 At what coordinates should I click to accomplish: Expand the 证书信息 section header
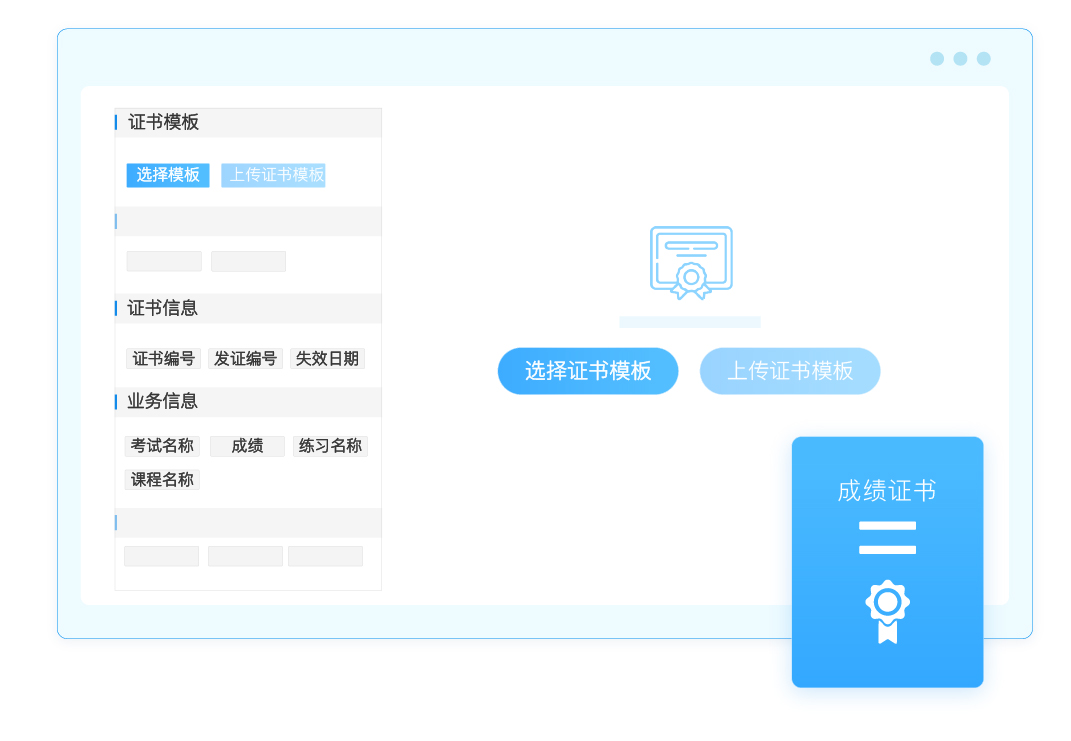tap(163, 308)
